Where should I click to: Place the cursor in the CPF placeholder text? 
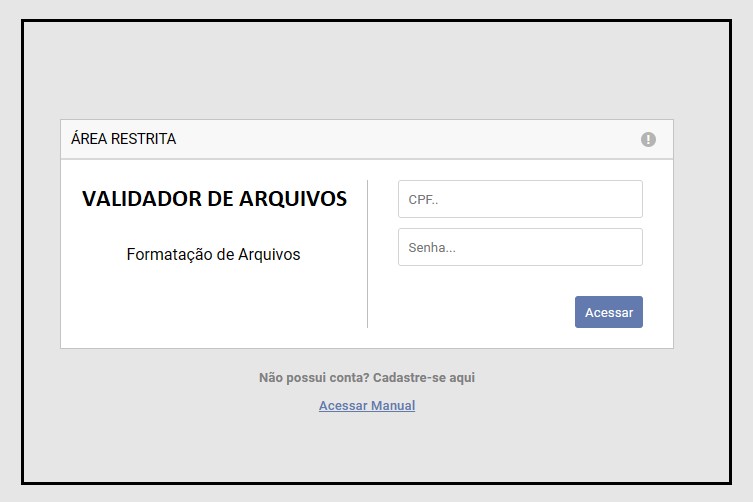(x=424, y=200)
